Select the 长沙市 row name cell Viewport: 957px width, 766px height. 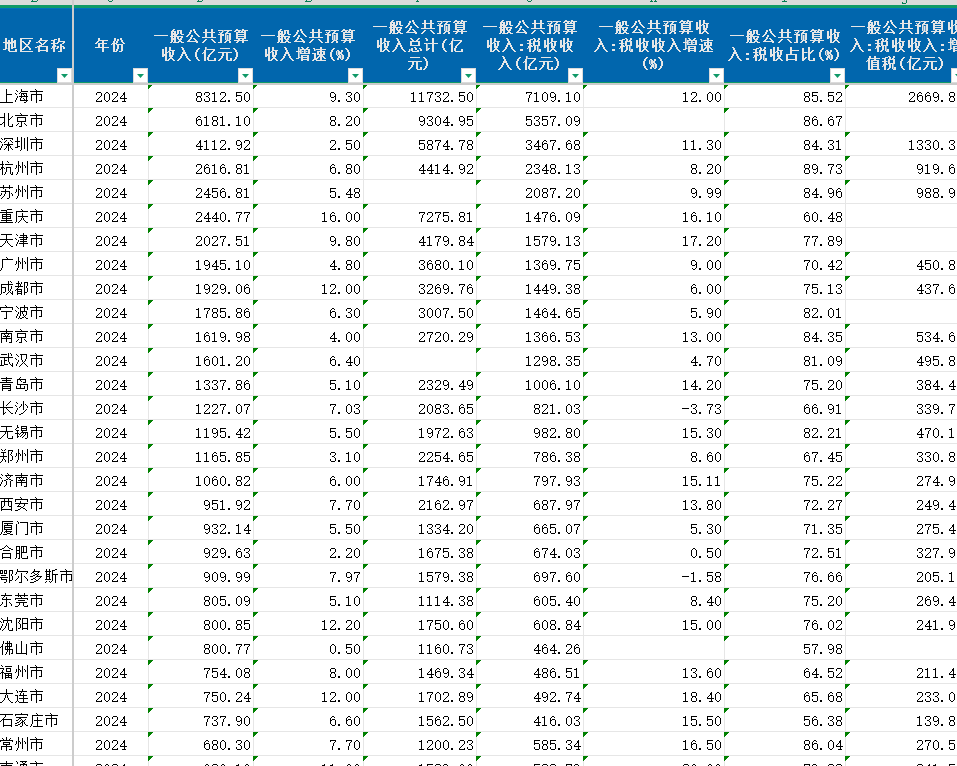pyautogui.click(x=36, y=408)
